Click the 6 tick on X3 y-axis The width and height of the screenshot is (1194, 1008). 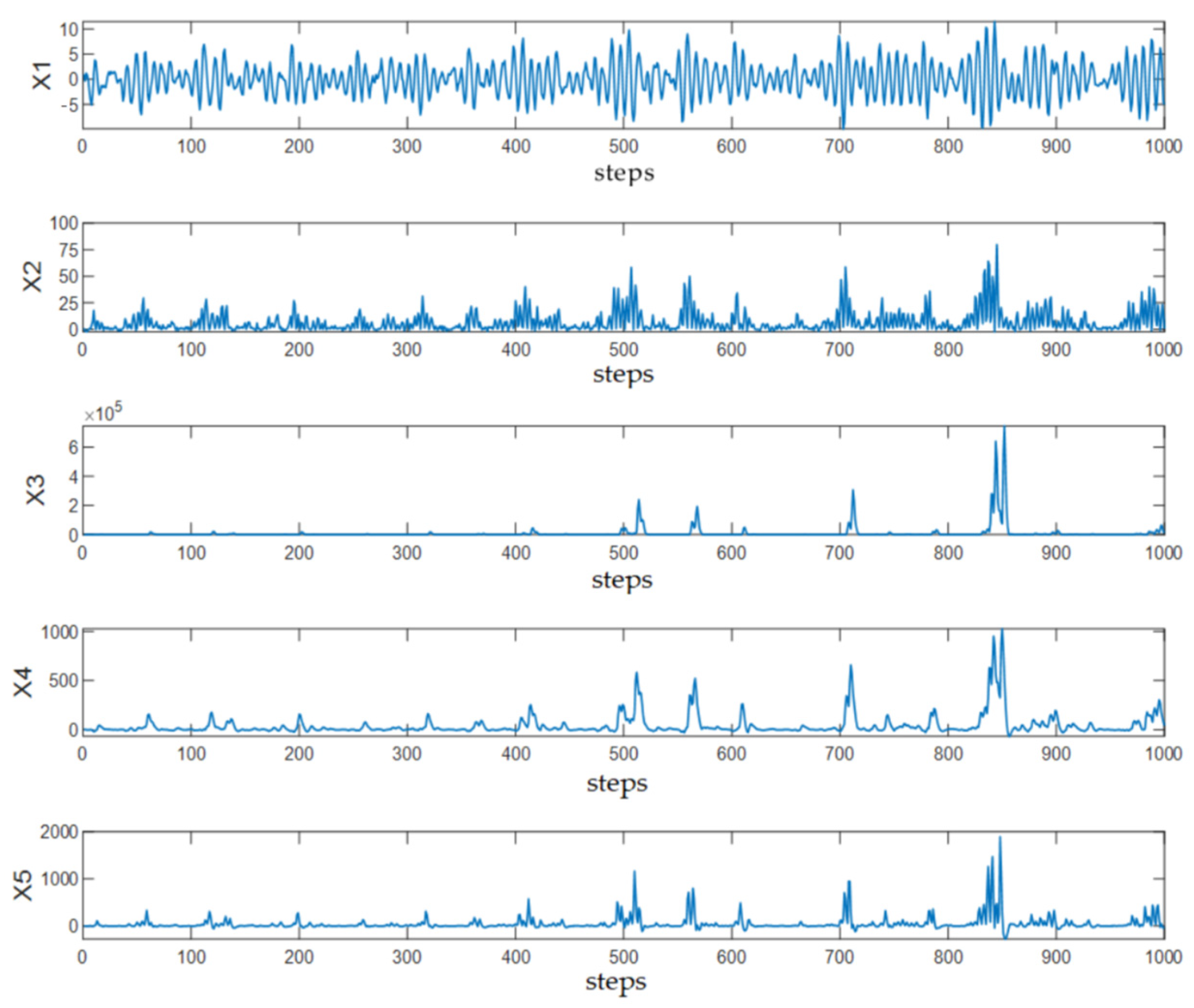(72, 447)
